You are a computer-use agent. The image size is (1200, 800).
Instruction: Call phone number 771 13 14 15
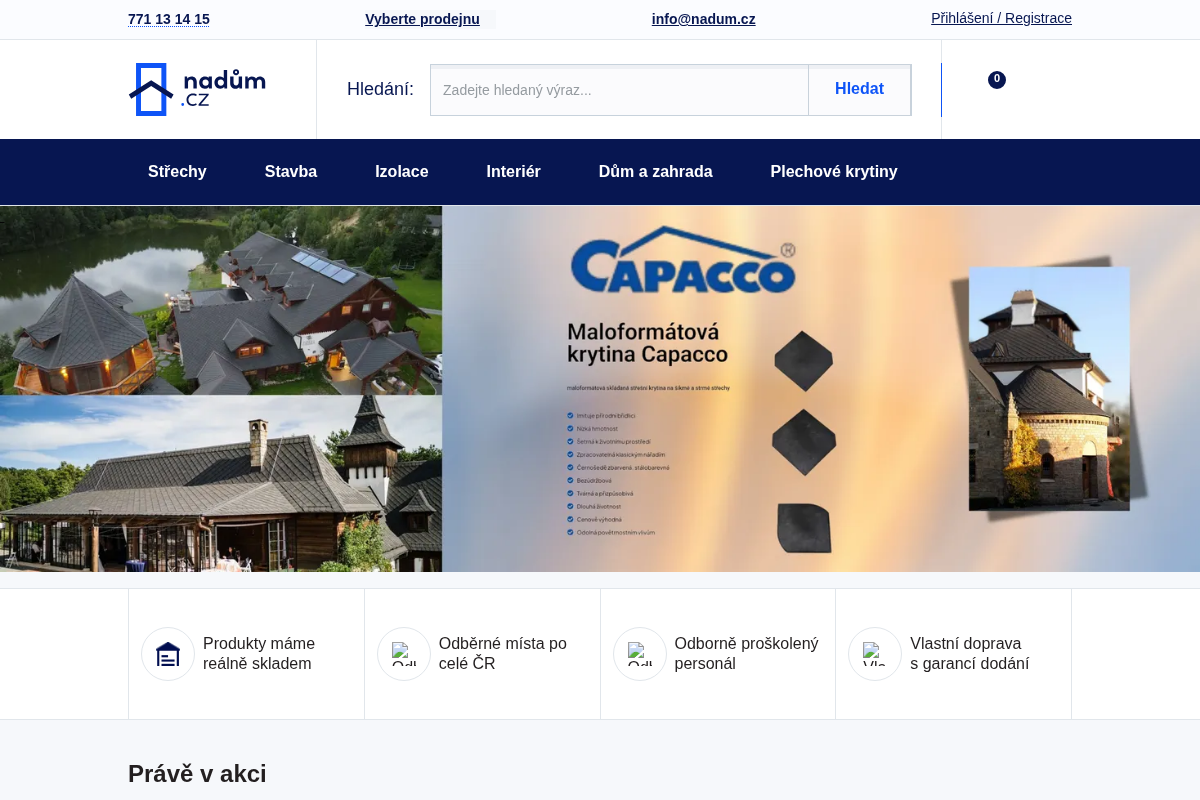point(169,19)
